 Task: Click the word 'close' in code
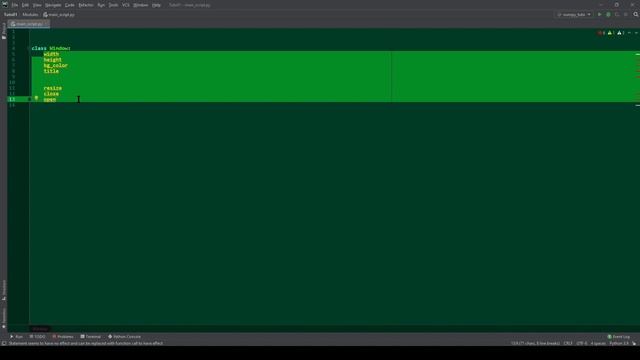pyautogui.click(x=51, y=94)
